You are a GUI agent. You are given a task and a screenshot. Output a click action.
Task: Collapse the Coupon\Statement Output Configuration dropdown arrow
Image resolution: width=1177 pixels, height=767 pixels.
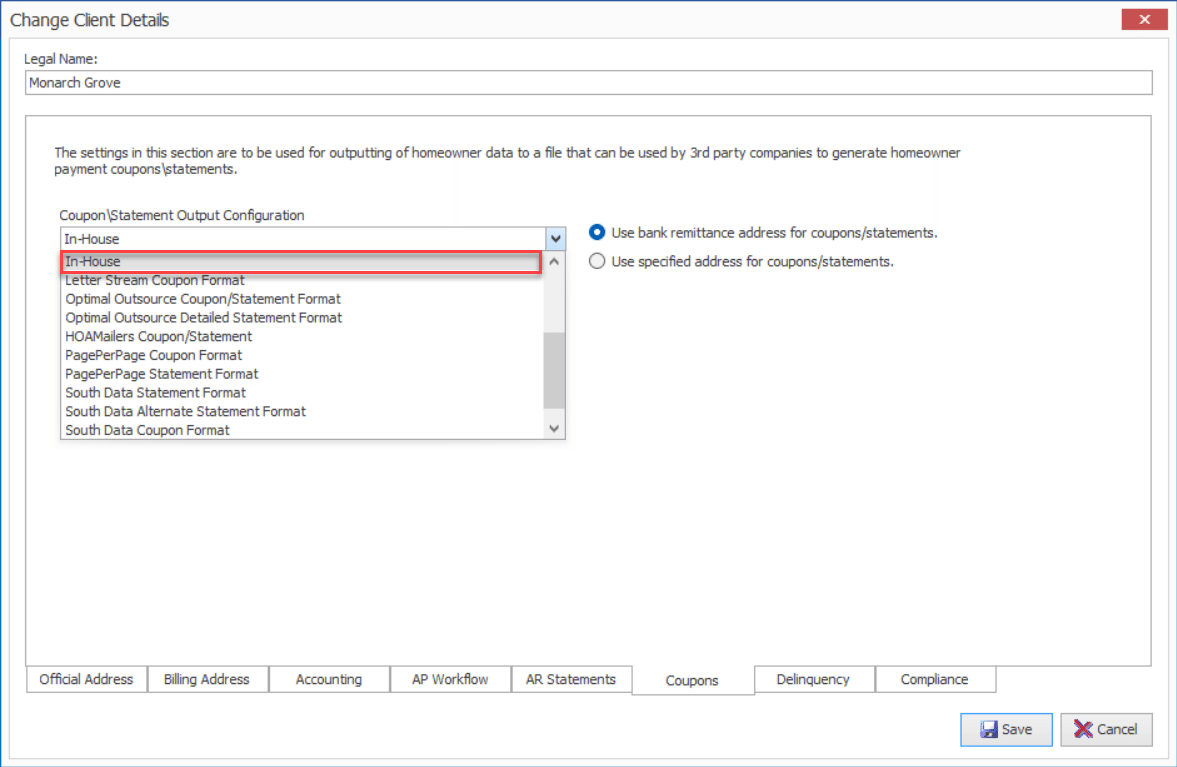click(555, 239)
